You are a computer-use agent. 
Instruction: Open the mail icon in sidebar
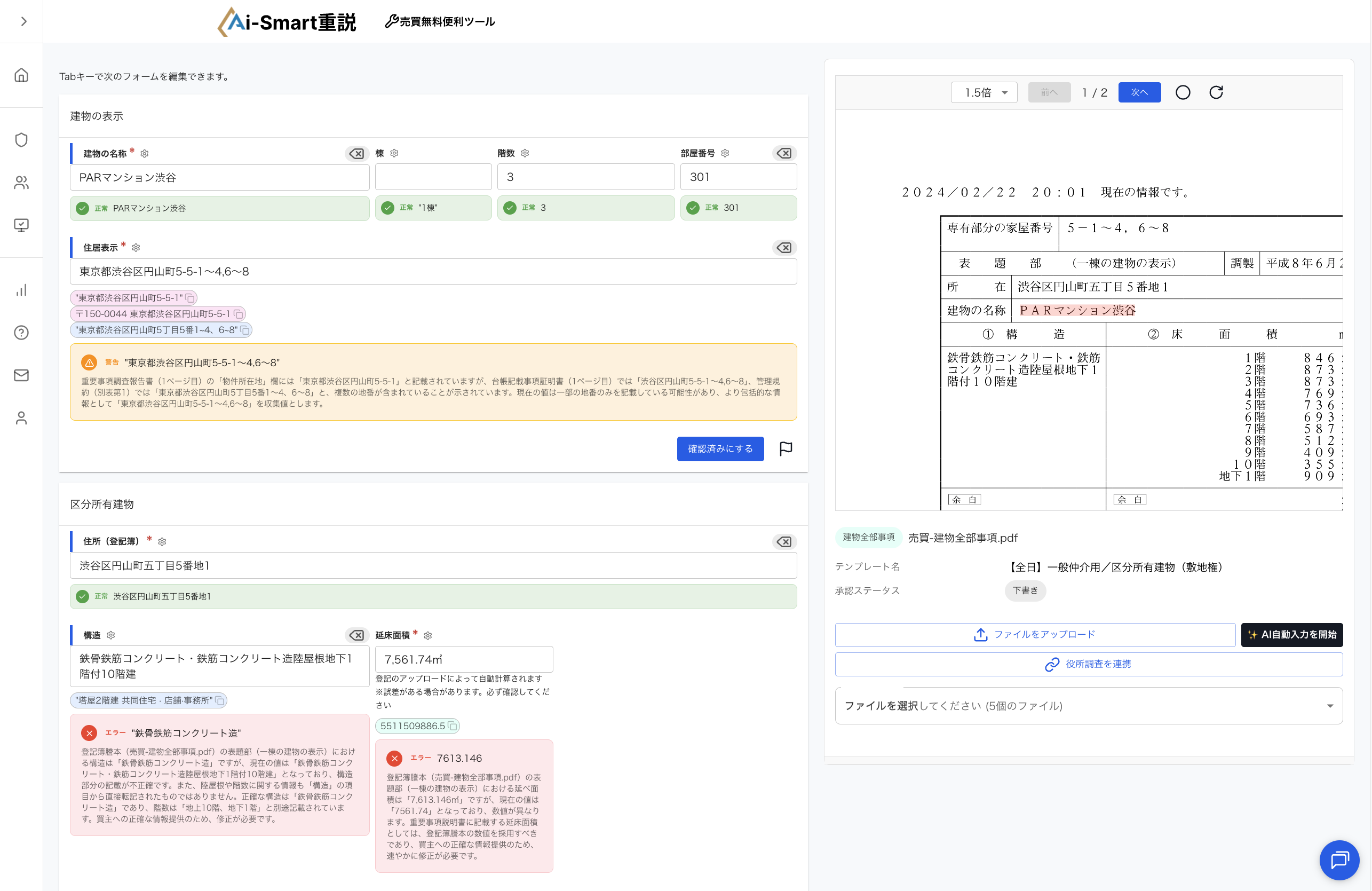coord(21,375)
